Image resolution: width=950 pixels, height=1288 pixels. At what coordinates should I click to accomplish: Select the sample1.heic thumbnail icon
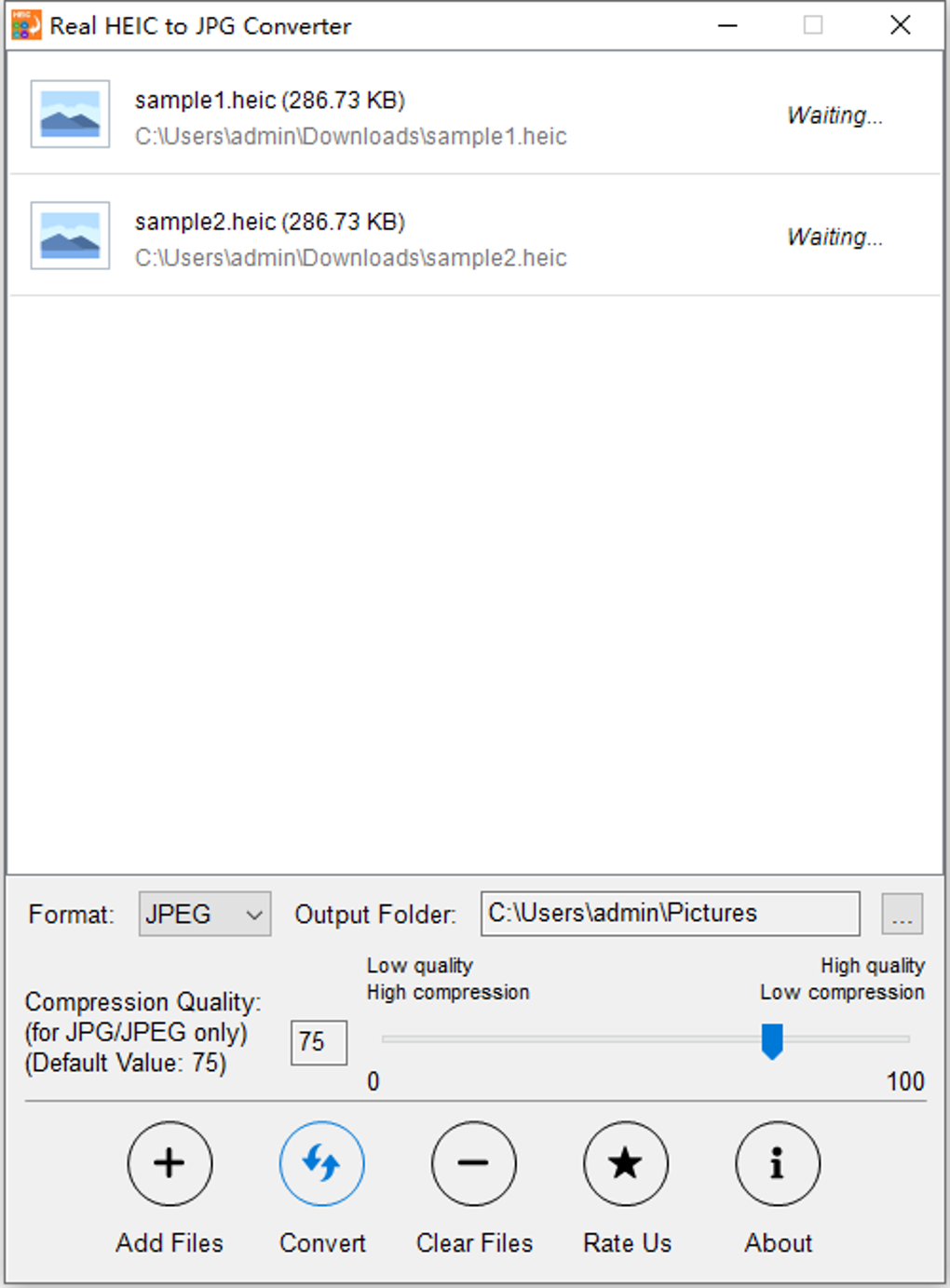pos(70,115)
